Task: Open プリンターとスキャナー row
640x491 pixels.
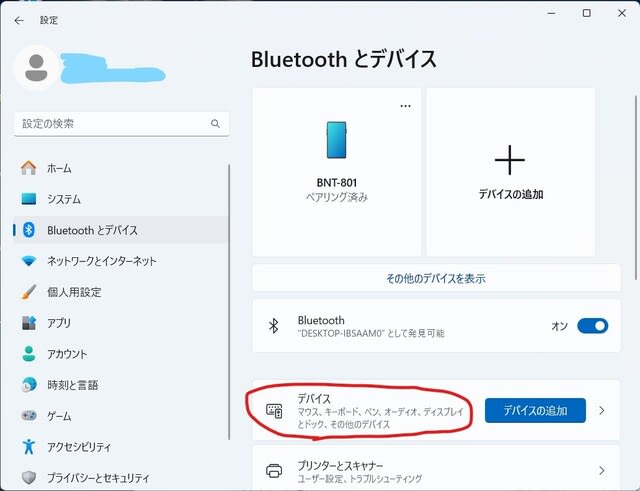Action: tap(436, 469)
